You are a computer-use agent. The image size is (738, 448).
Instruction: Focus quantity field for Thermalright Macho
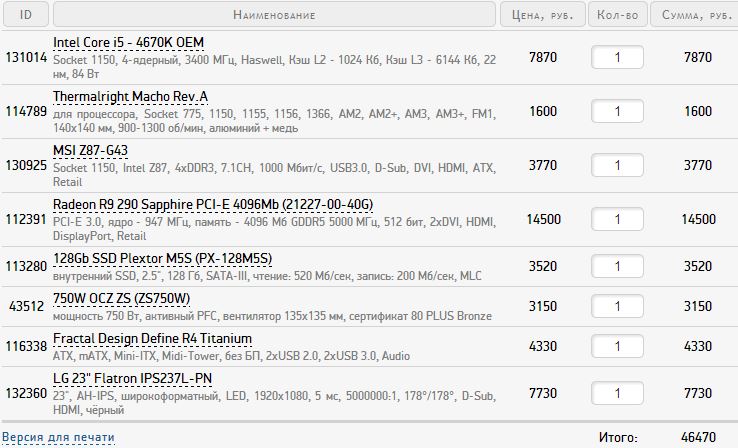(618, 112)
